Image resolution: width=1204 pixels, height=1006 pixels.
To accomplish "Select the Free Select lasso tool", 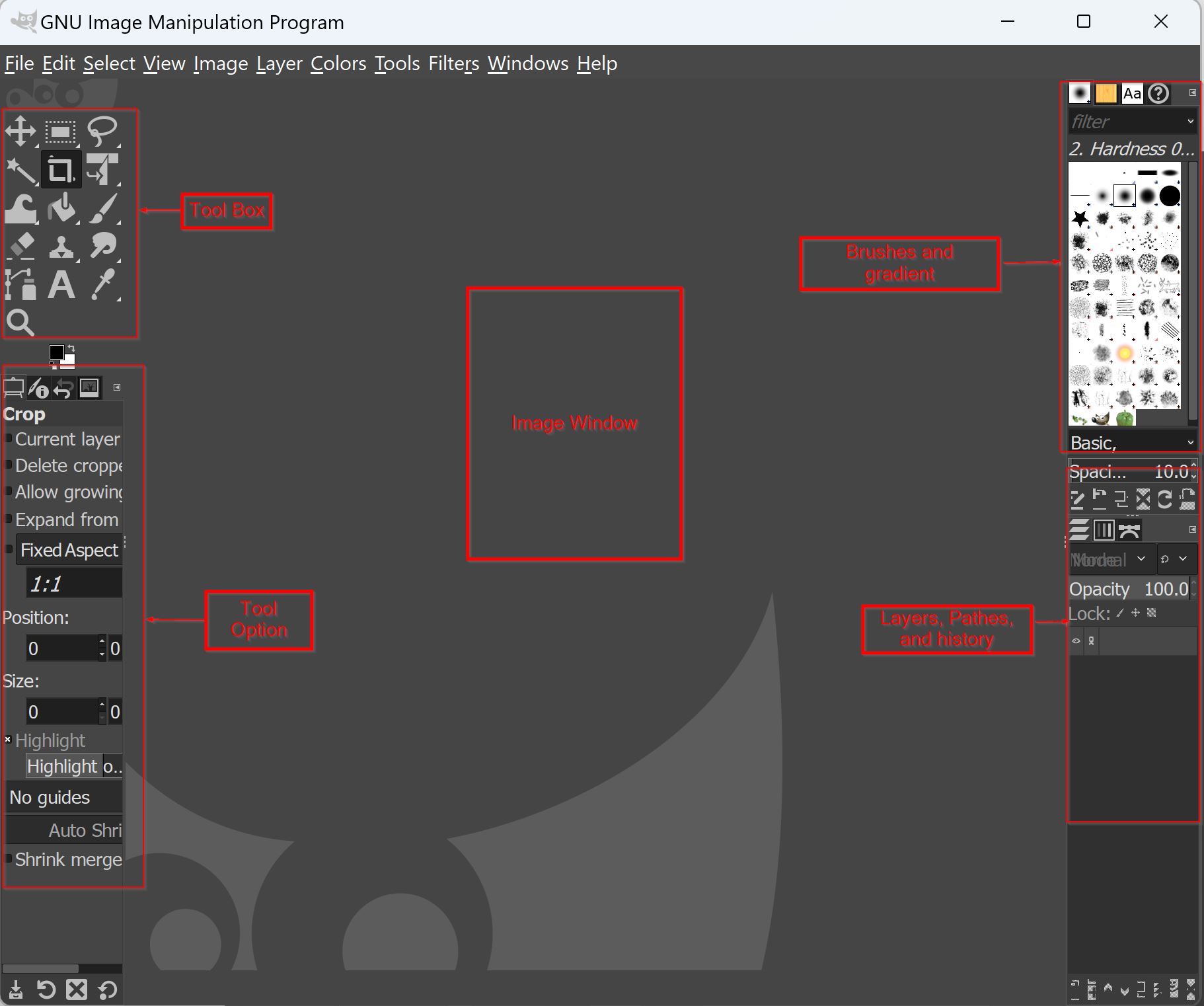I will point(102,131).
